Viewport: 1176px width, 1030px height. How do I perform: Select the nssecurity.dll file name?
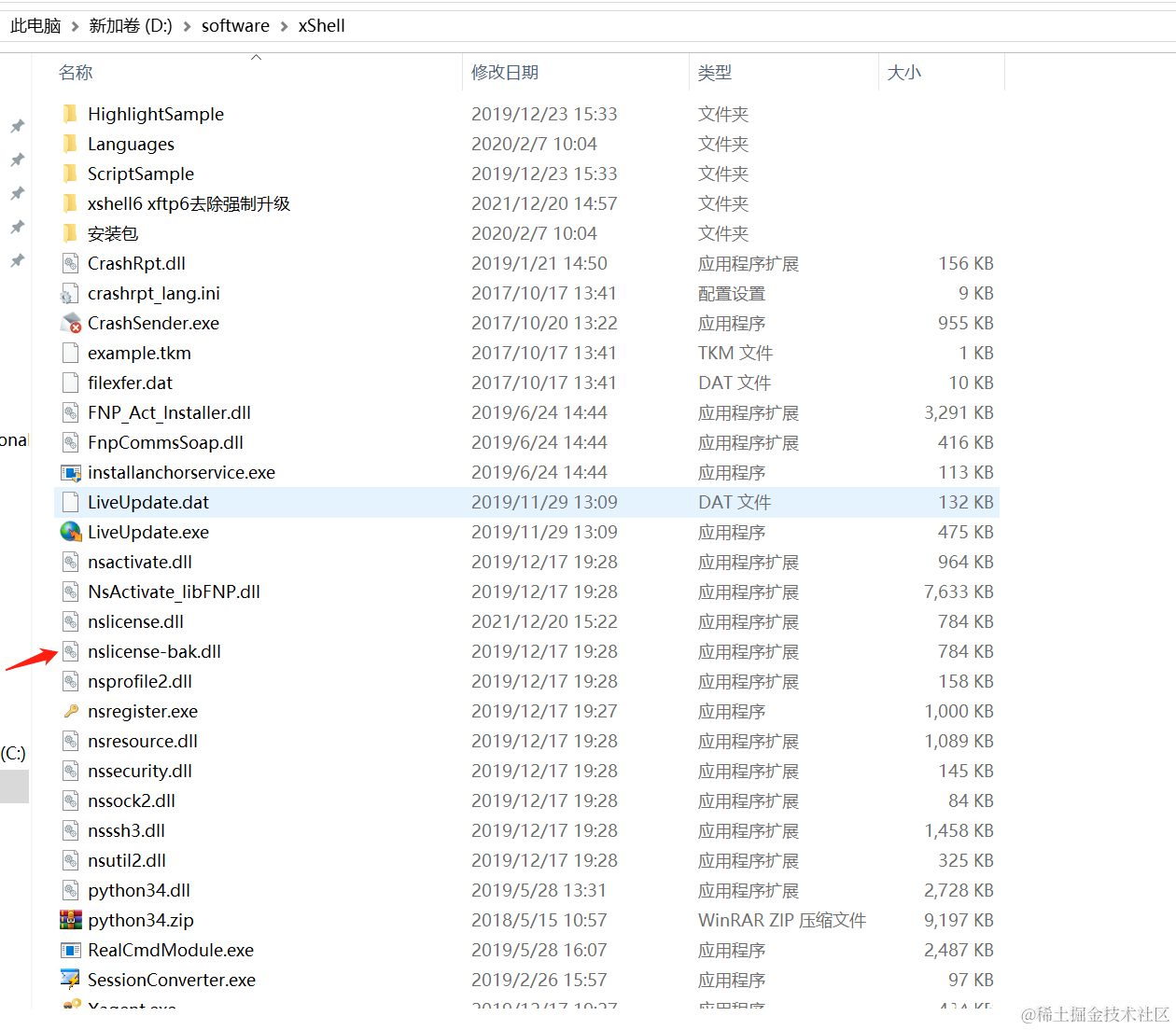coord(140,771)
